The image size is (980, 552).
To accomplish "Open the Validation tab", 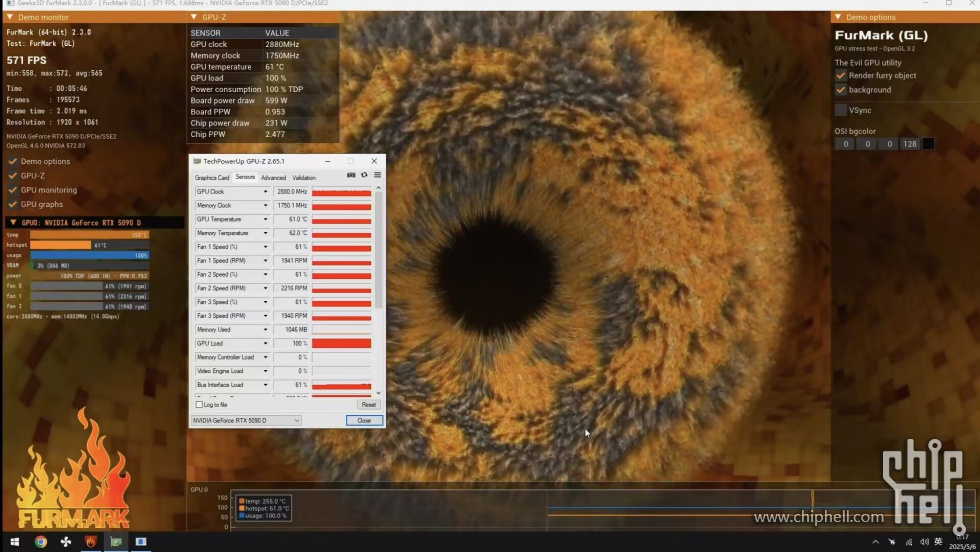I will (304, 178).
